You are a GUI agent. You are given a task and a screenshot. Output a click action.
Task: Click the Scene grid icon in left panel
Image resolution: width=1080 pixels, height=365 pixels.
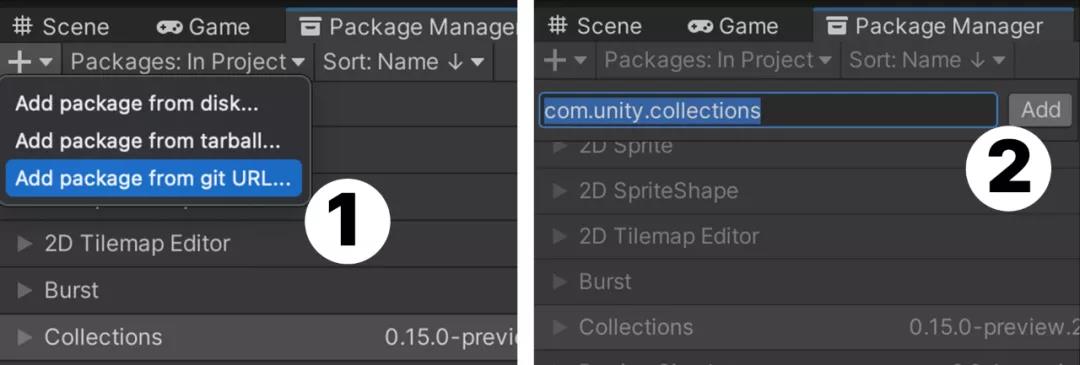(23, 27)
